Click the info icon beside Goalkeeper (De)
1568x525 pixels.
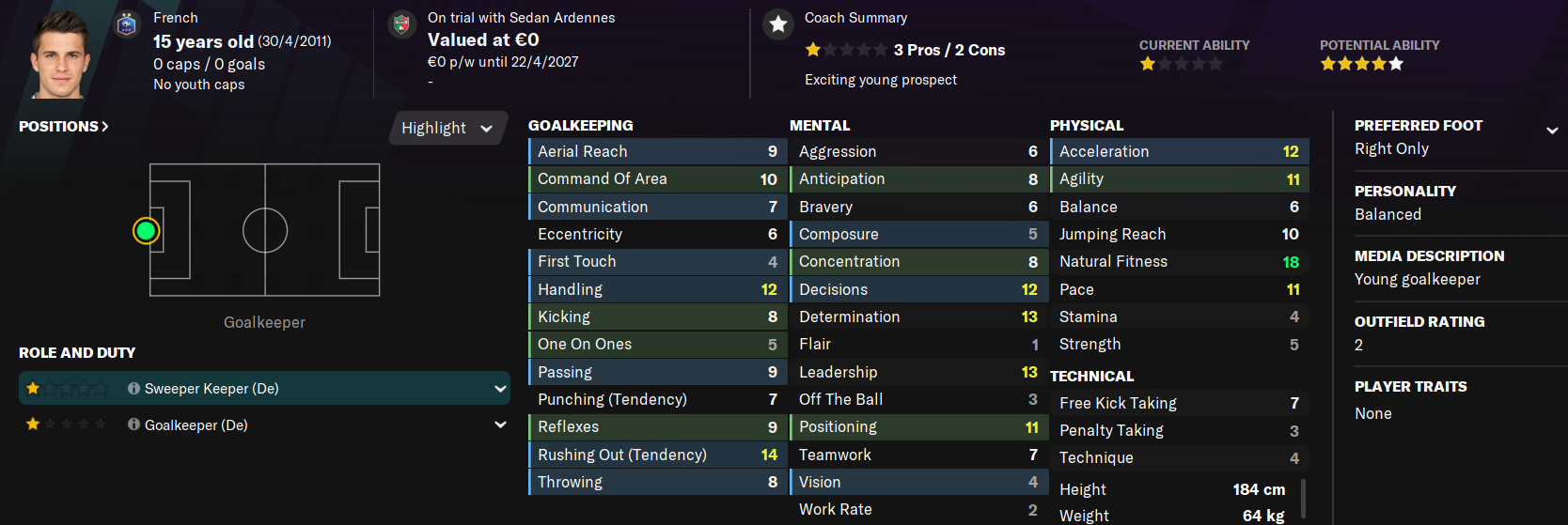tap(133, 425)
